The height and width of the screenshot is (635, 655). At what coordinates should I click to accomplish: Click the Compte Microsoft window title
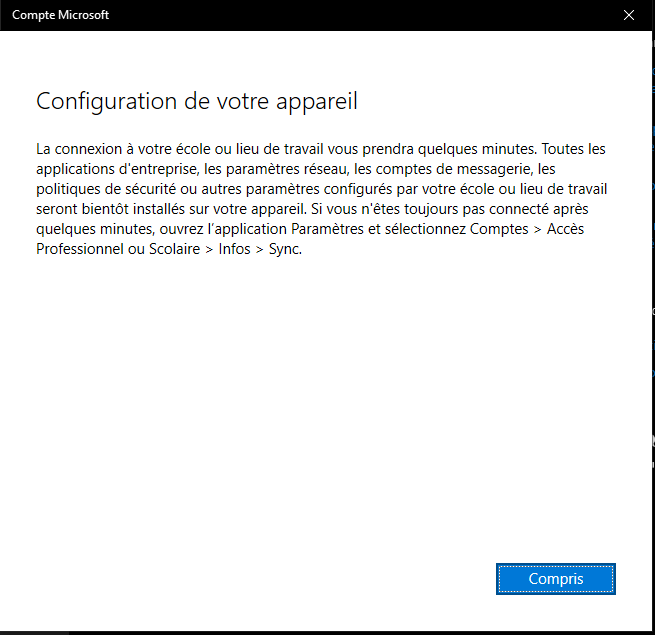(60, 15)
